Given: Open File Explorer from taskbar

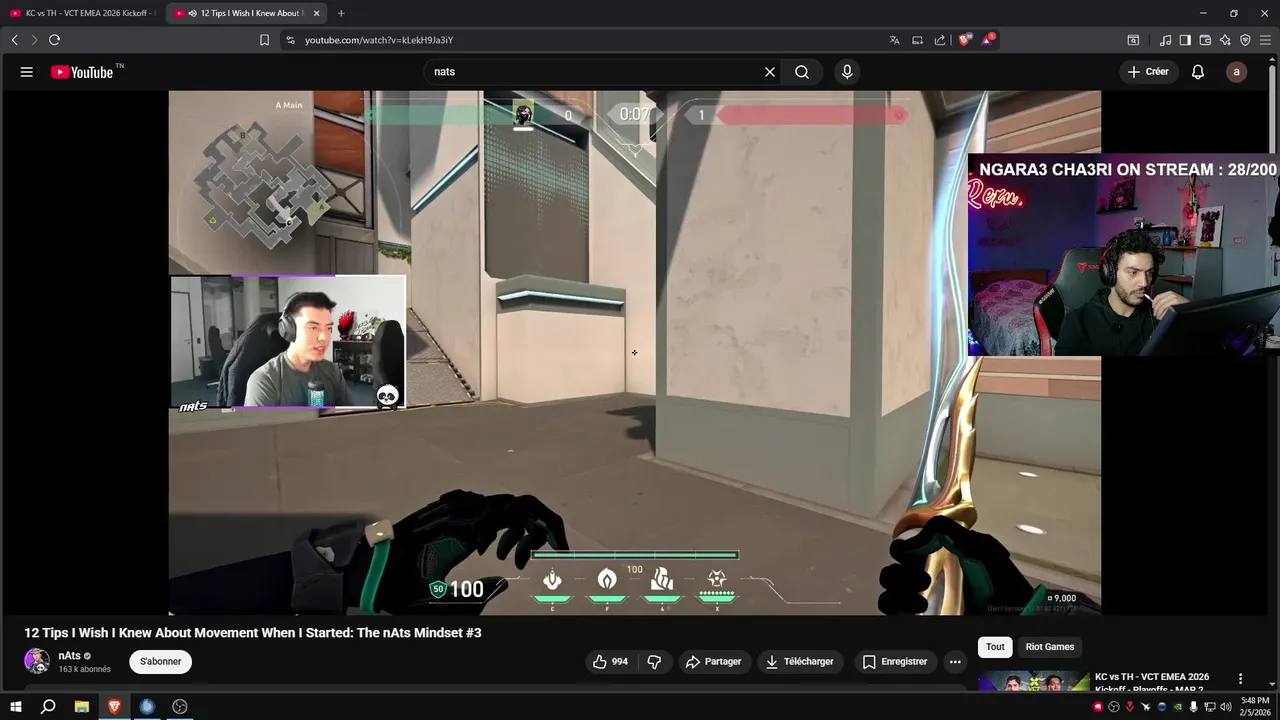Looking at the screenshot, I should [x=82, y=706].
